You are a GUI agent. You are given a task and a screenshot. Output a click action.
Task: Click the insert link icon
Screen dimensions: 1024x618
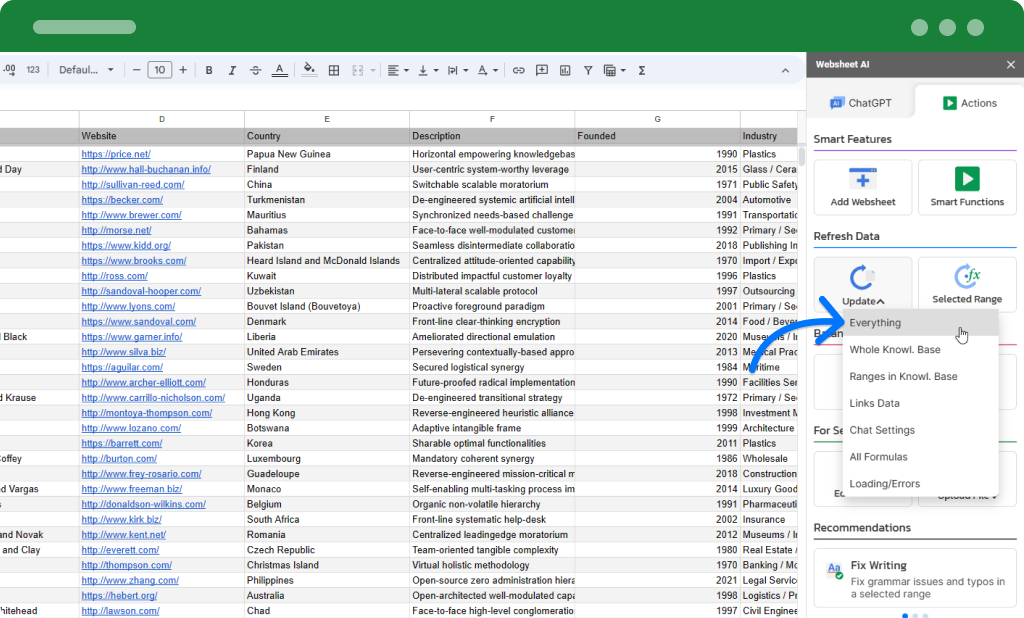(518, 70)
